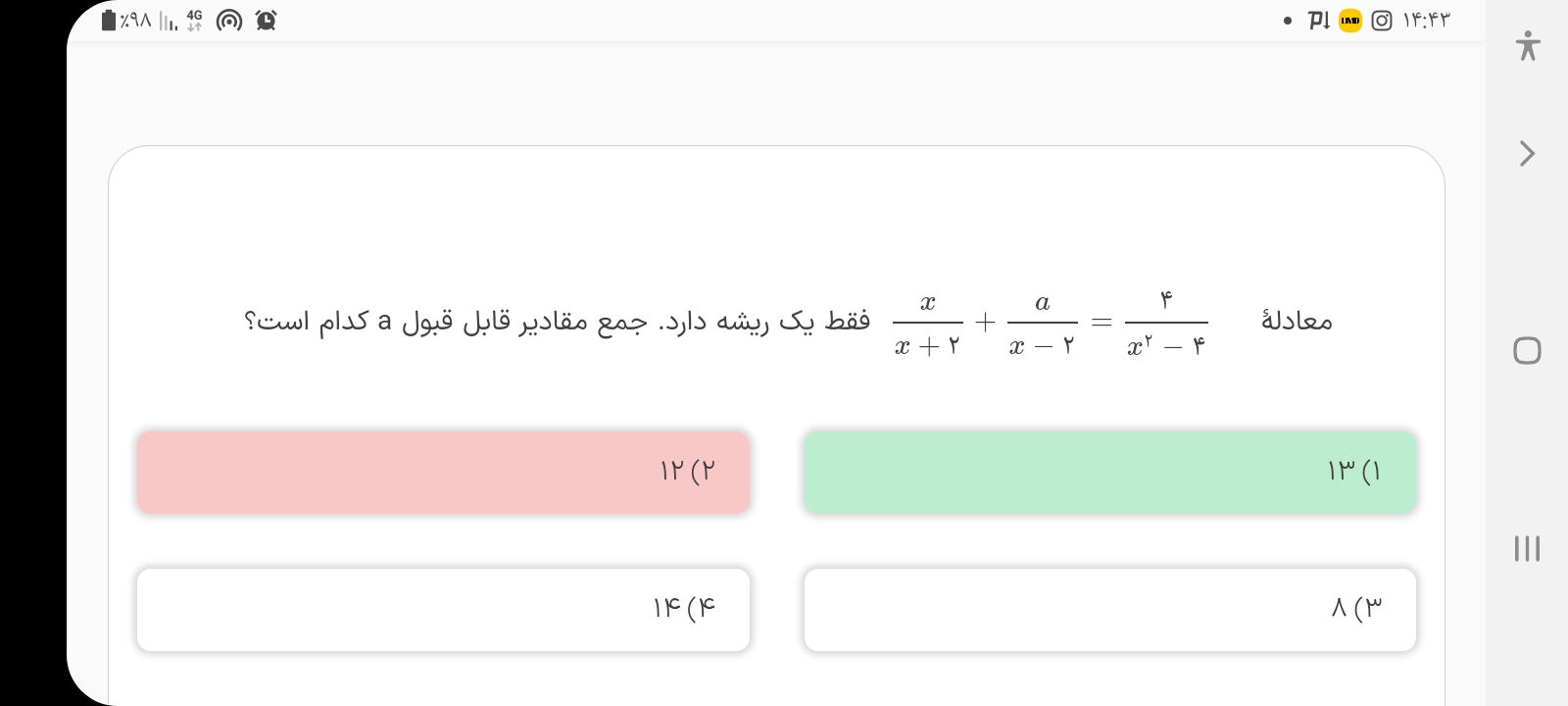Select answer option ۳) ۸

point(1109,609)
